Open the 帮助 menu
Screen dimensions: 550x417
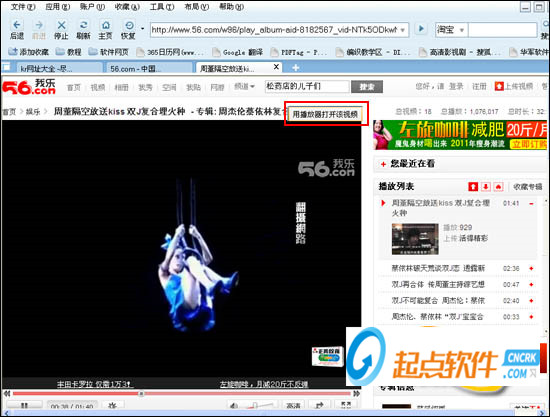tap(232, 7)
